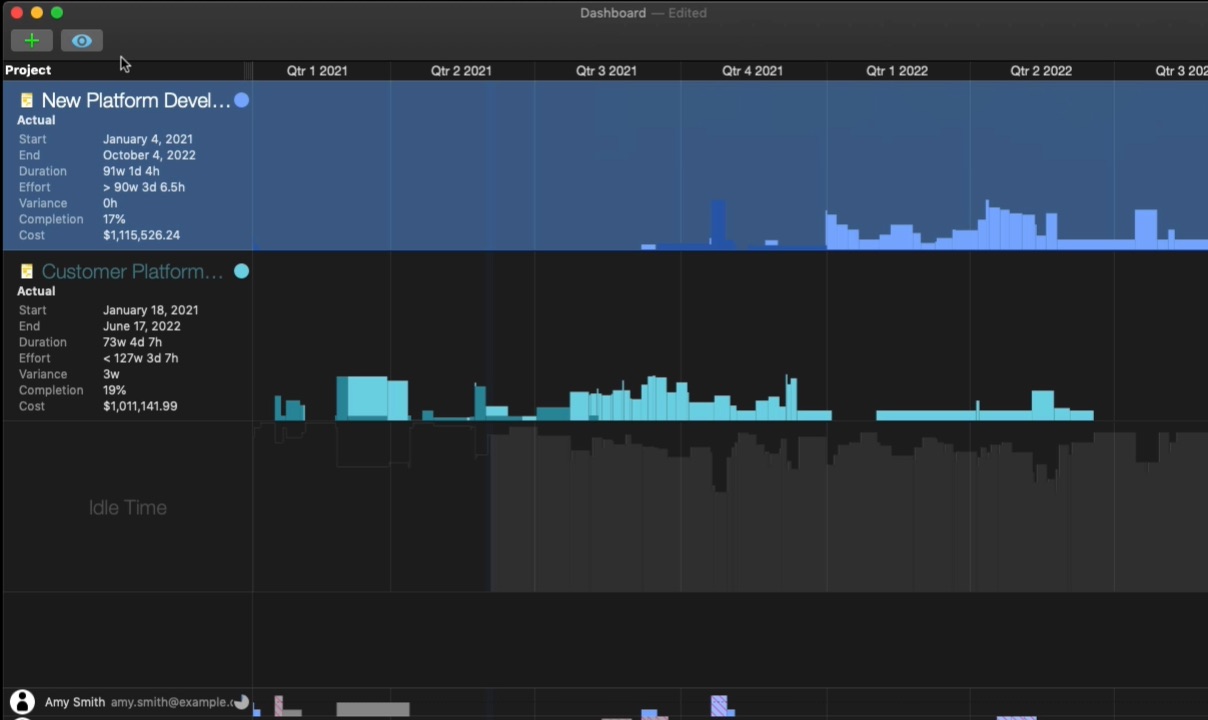Click the Project column header
This screenshot has width=1208, height=720.
(x=28, y=70)
